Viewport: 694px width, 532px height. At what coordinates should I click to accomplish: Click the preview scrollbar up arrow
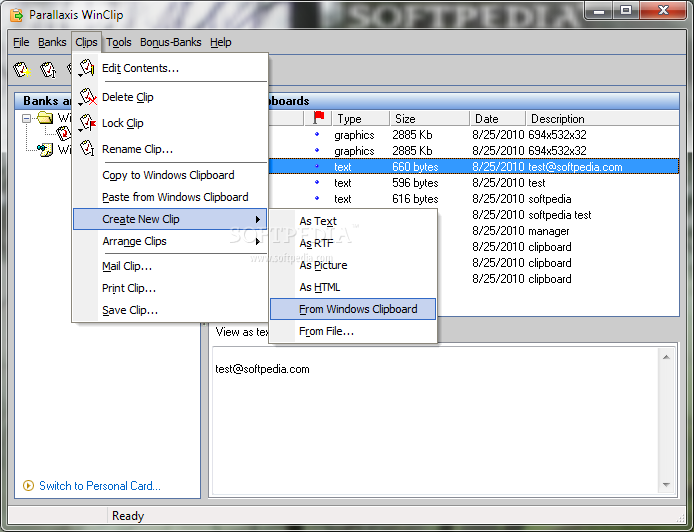point(666,357)
